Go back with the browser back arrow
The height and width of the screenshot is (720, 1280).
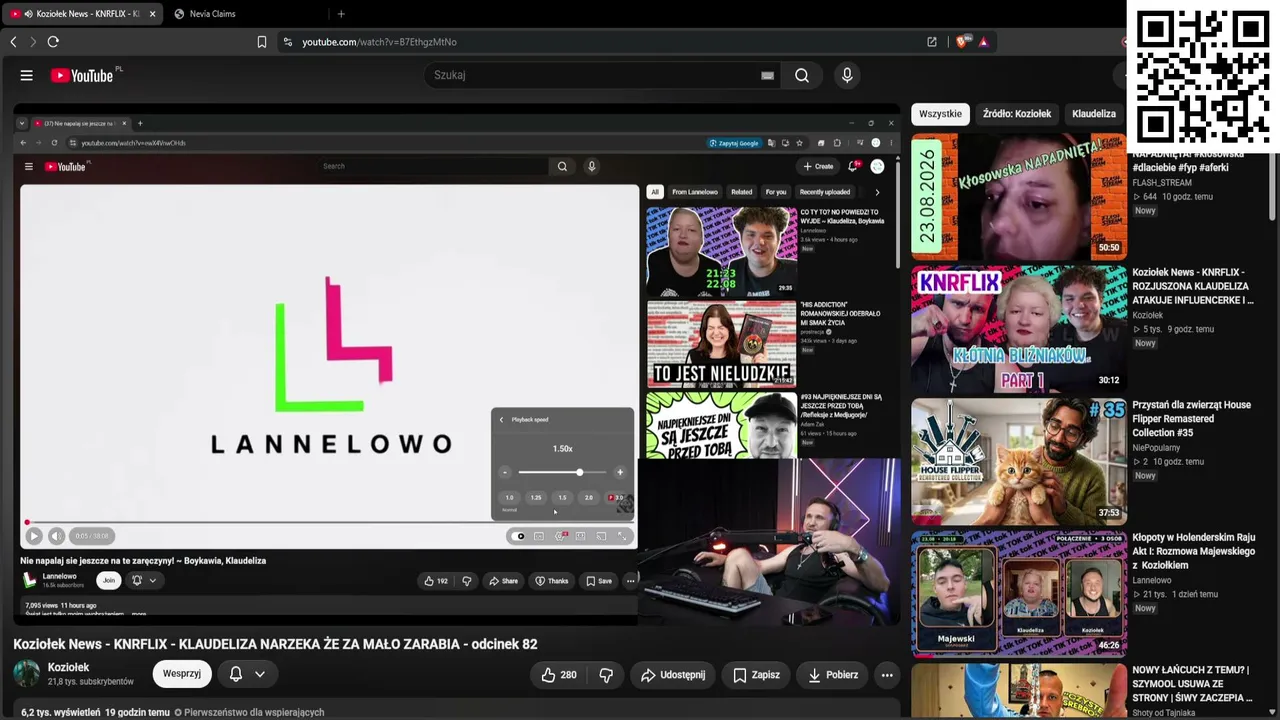(x=13, y=42)
